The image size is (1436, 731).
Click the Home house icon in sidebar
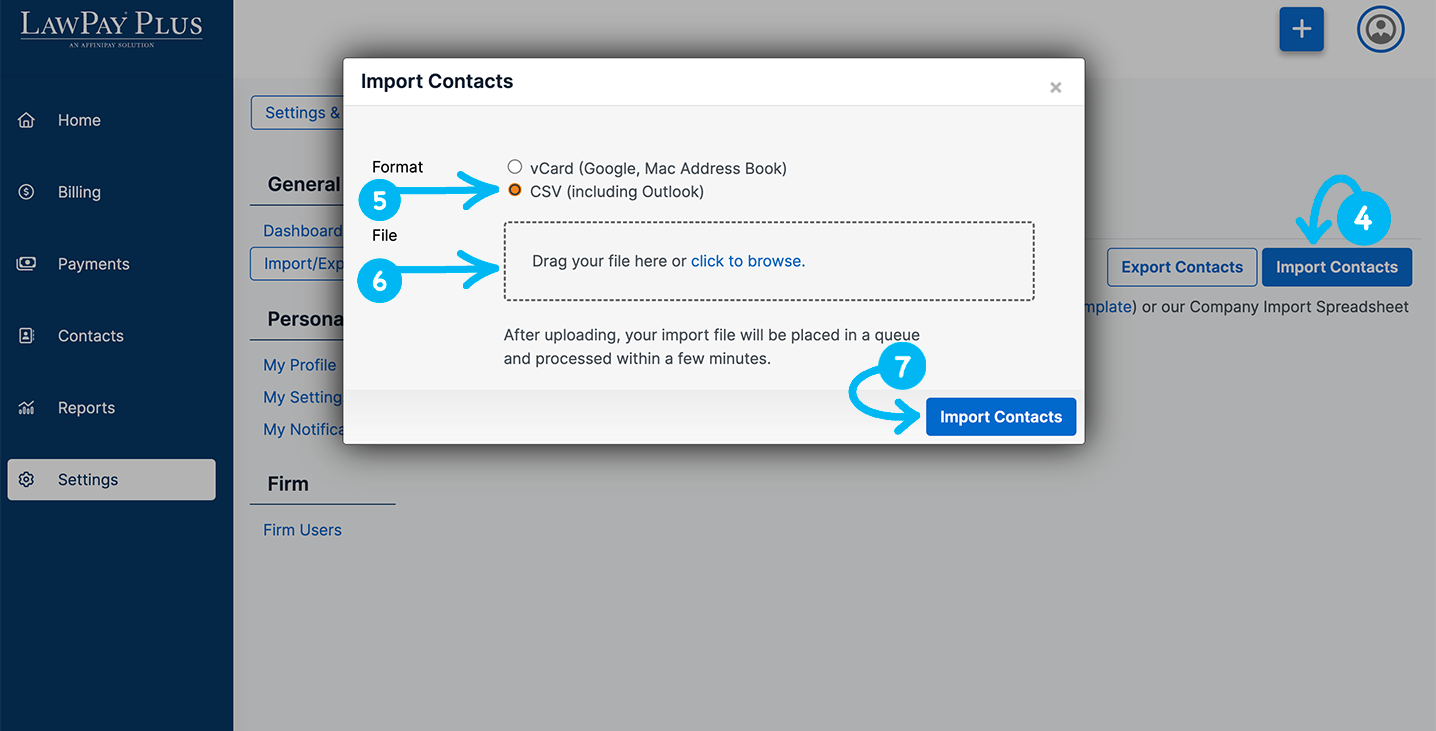coord(27,120)
